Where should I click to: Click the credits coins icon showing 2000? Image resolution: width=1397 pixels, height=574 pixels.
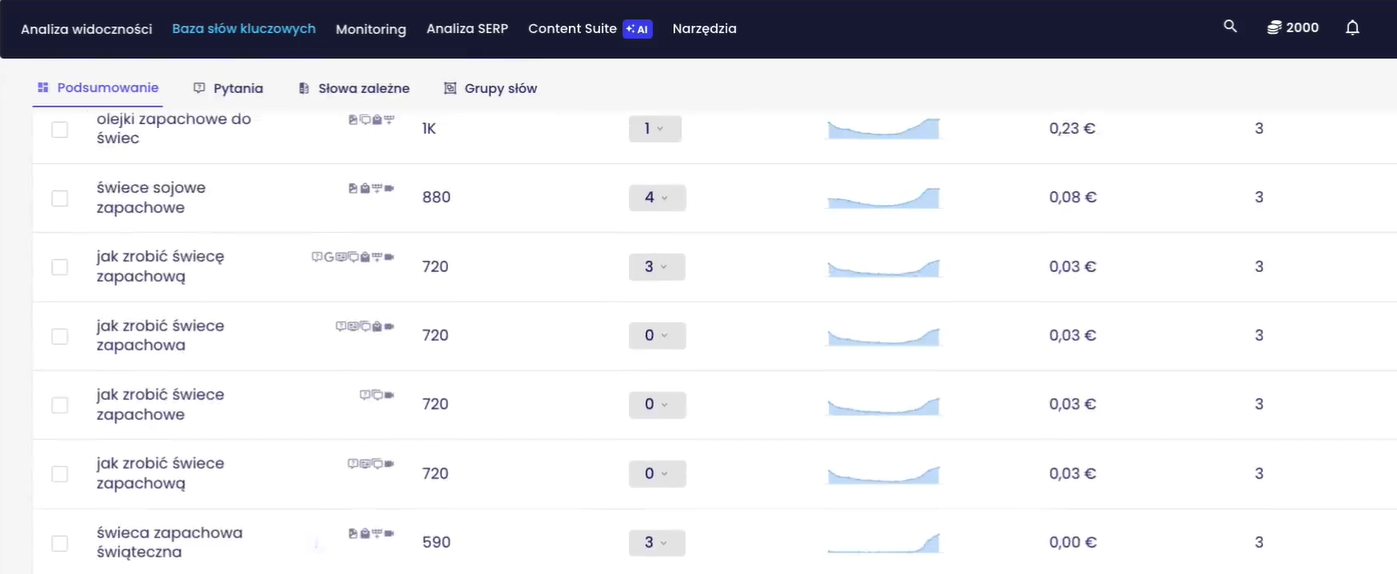(x=1274, y=28)
